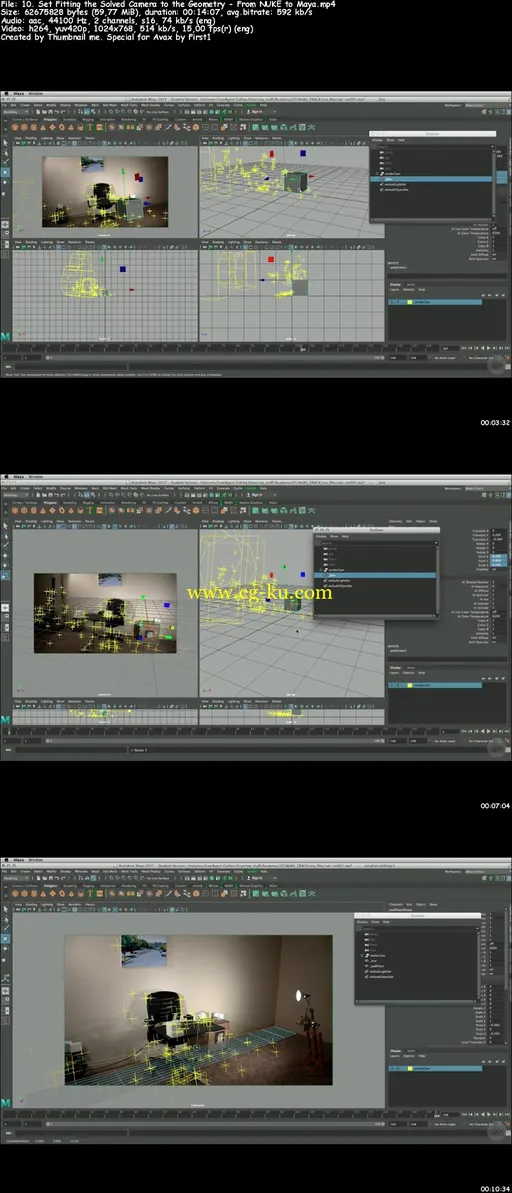Pick the highlighted Move tool in top frame toolbox
The image size is (512, 1193).
[x=5, y=173]
